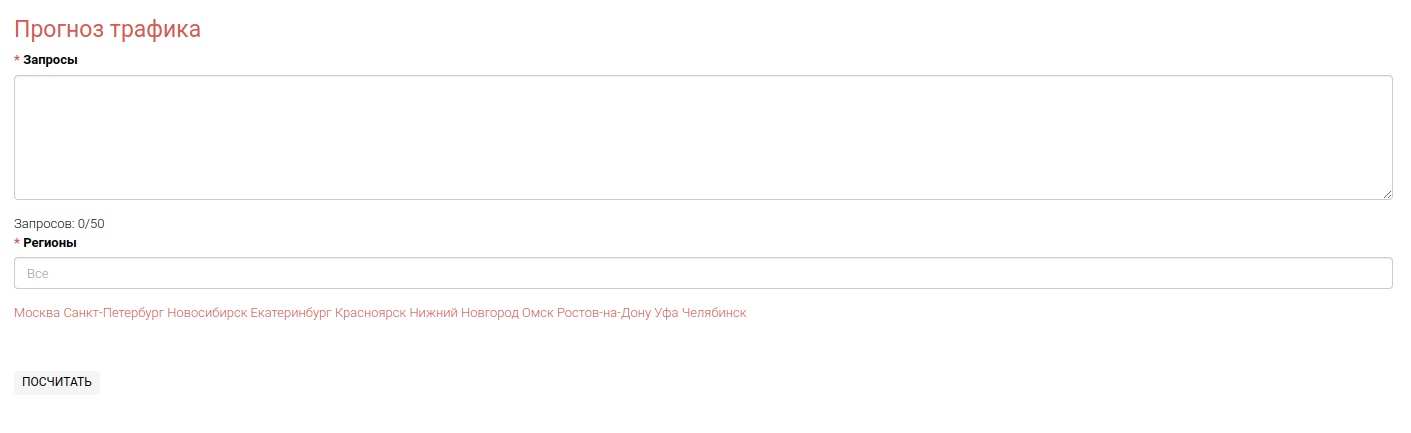Open the Регионы selection field
Image resolution: width=1411 pixels, height=433 pixels.
702,273
